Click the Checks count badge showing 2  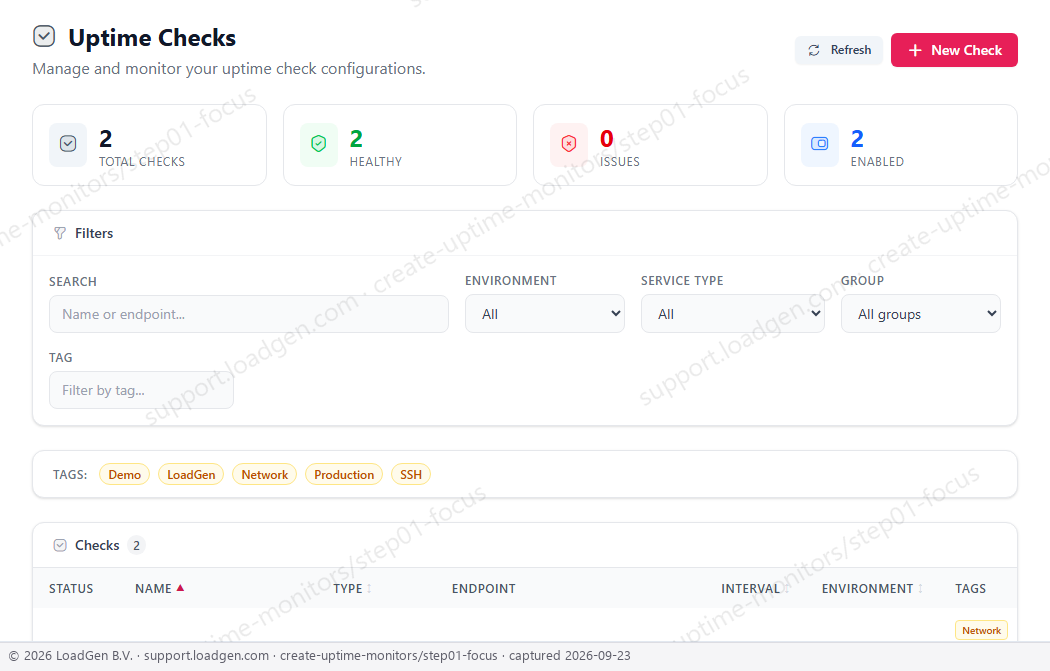point(136,545)
